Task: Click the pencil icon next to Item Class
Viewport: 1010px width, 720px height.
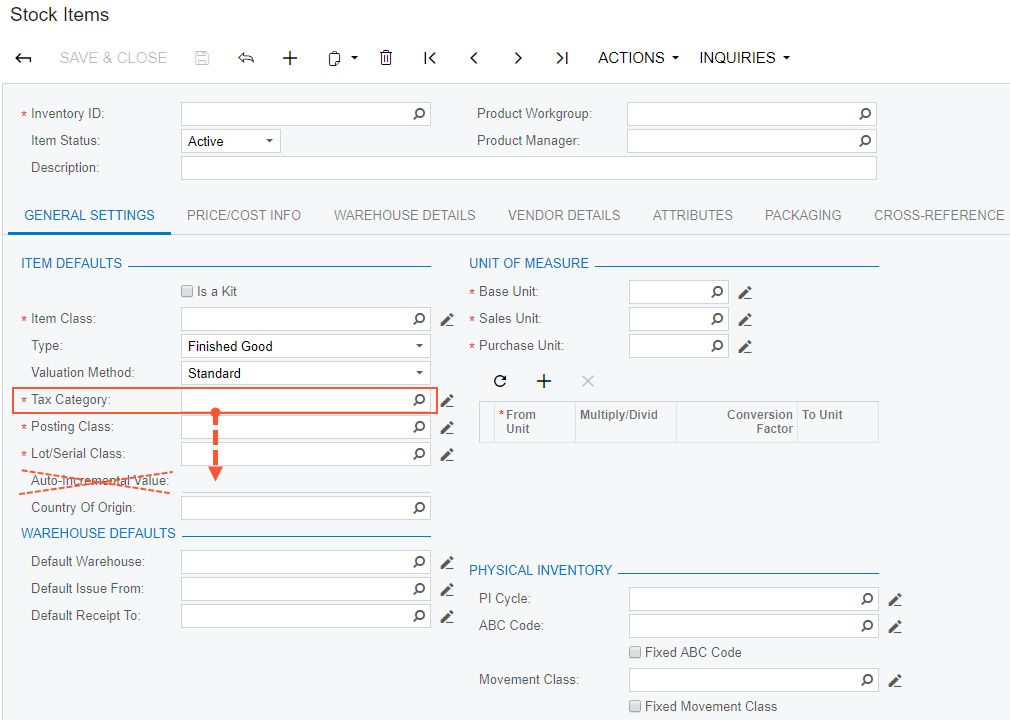Action: 447,320
